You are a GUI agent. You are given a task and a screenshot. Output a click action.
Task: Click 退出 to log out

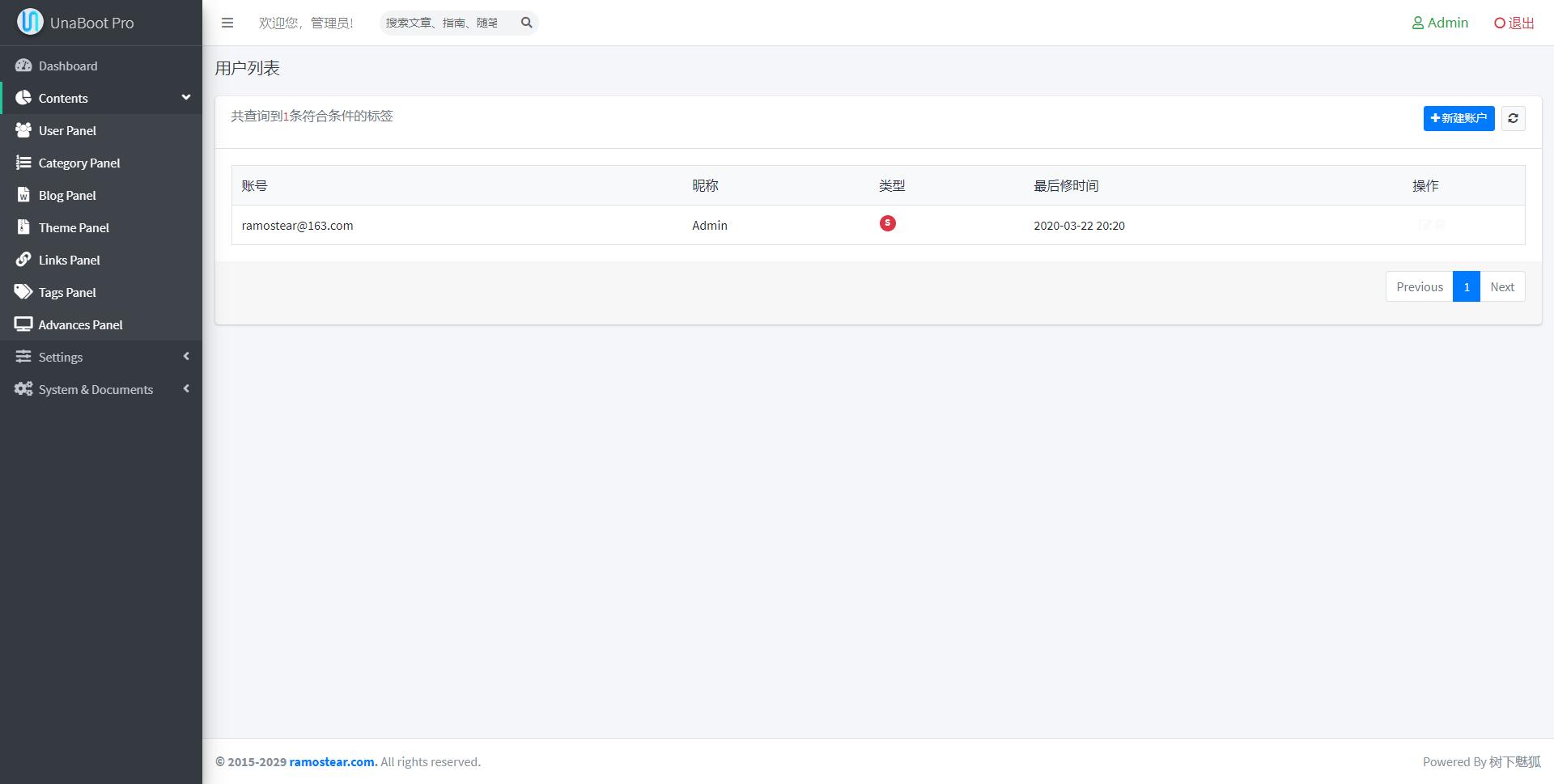1513,23
